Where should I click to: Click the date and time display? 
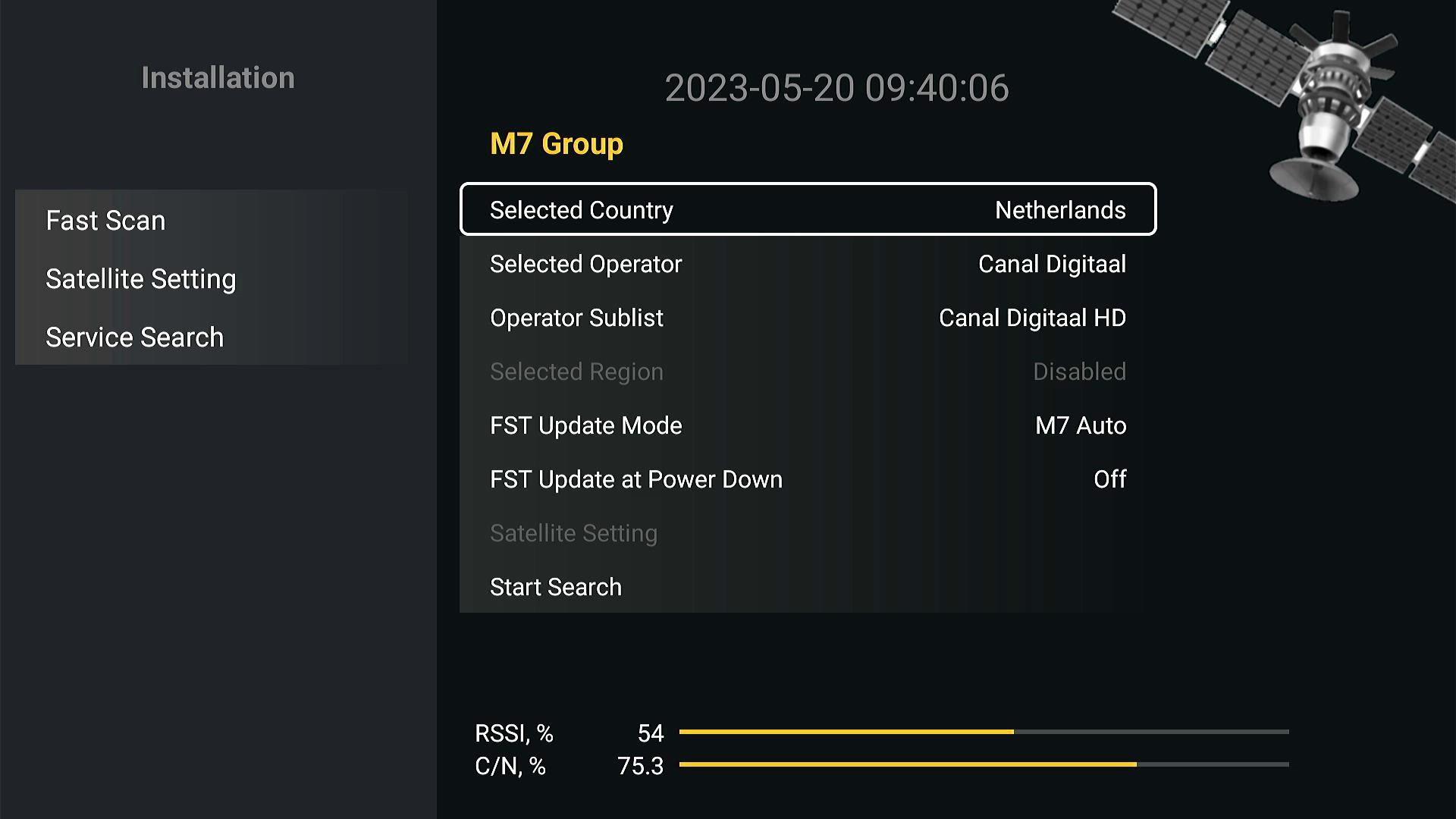(x=836, y=88)
